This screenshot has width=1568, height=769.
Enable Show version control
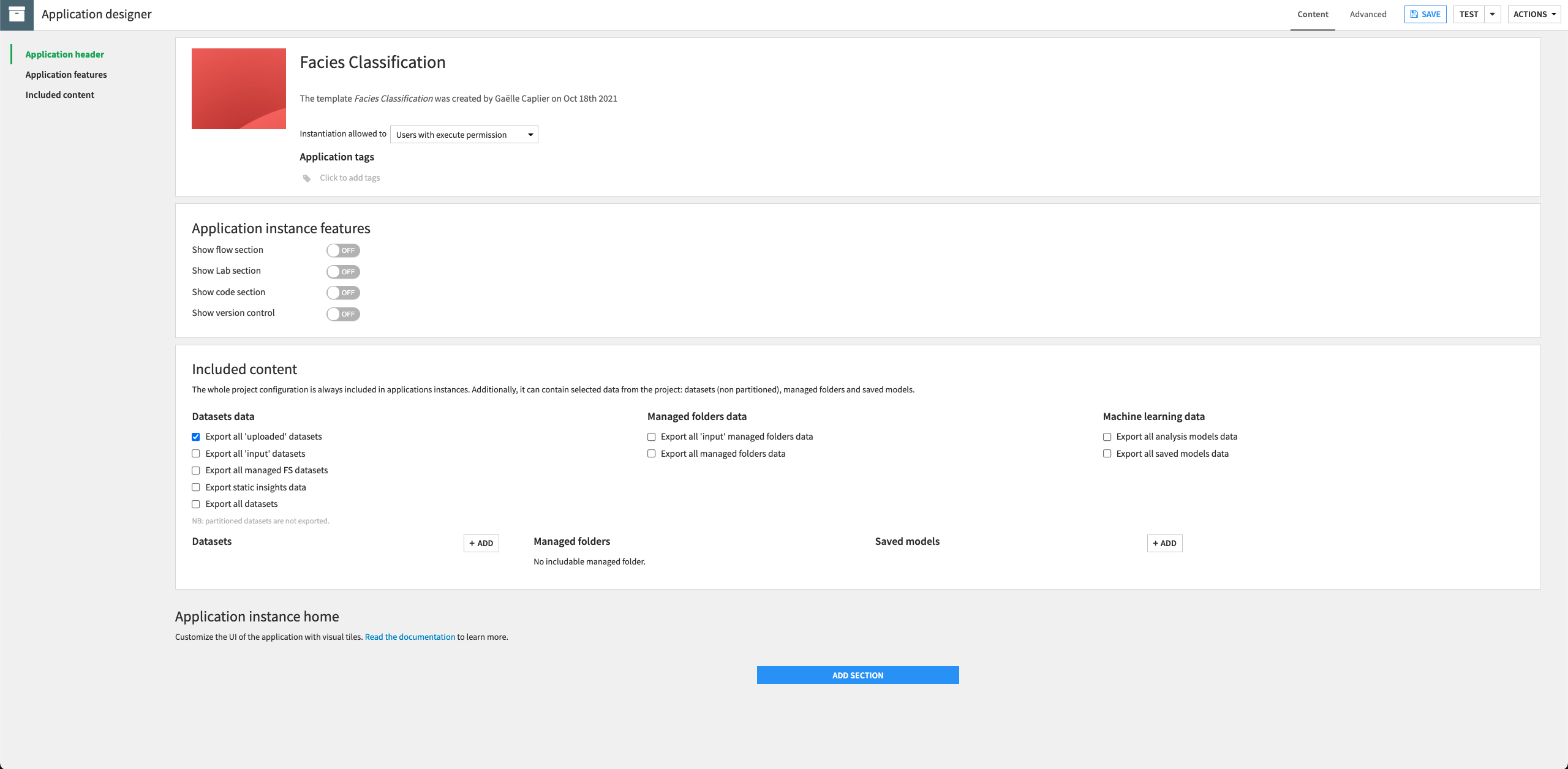coord(343,313)
